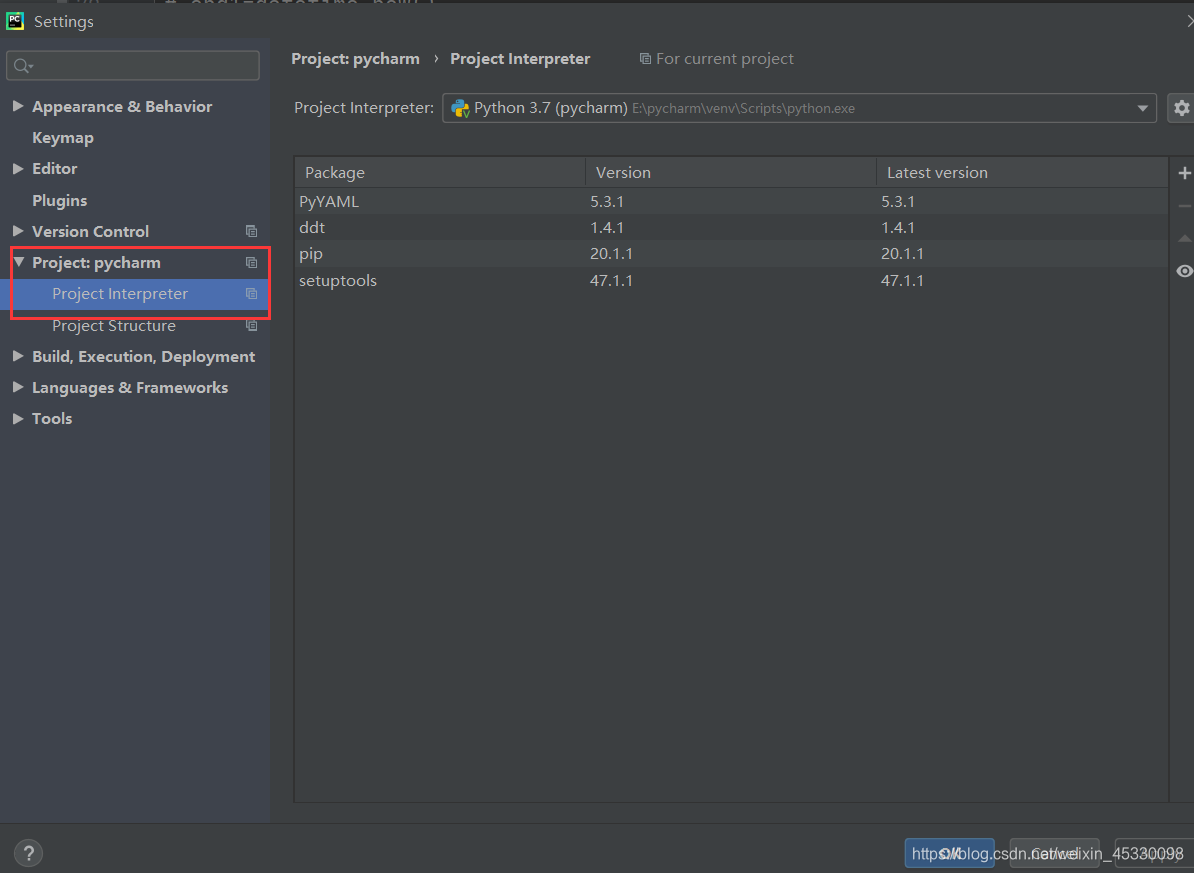Screen dimensions: 1194x873
Task: Expand the Tools section
Action: click(18, 418)
